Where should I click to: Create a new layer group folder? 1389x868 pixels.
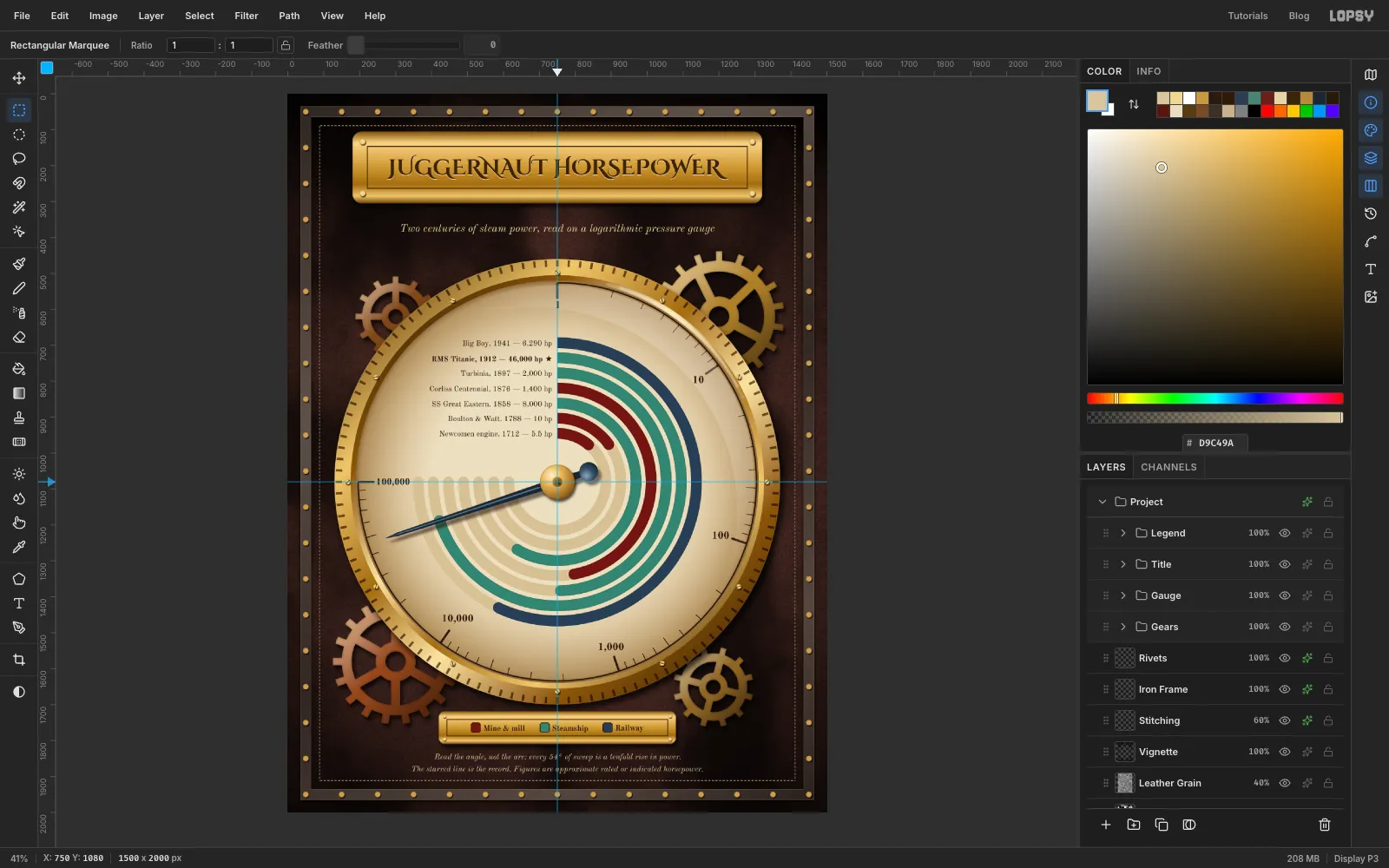click(x=1134, y=825)
